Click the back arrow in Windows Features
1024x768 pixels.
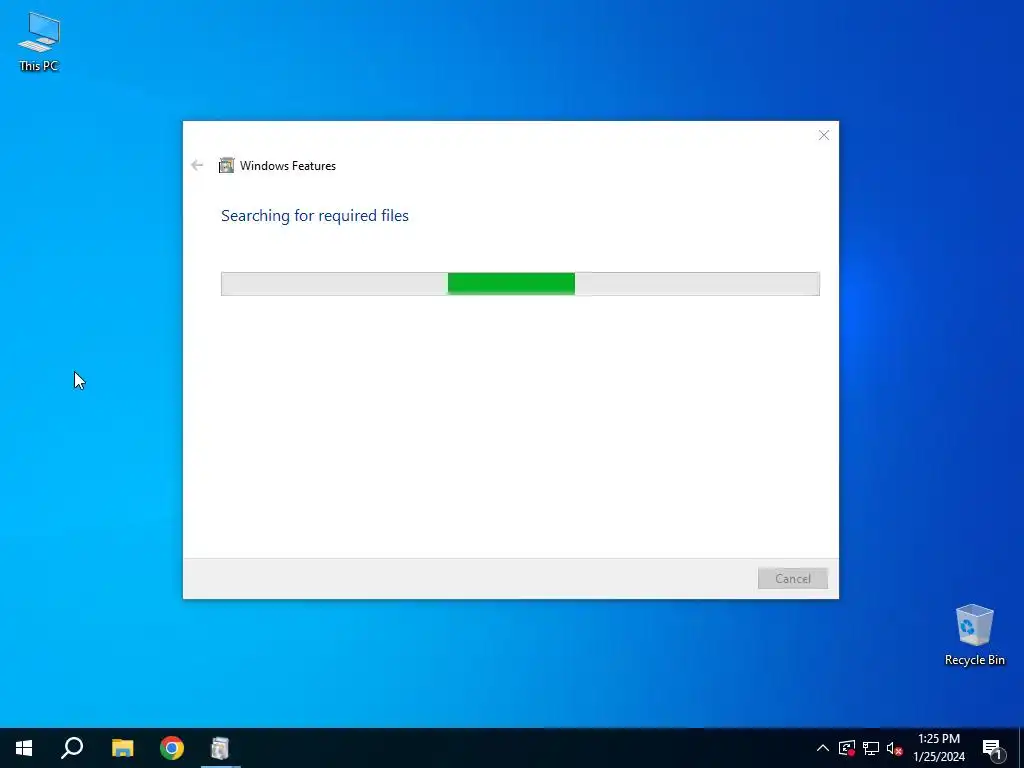(197, 165)
